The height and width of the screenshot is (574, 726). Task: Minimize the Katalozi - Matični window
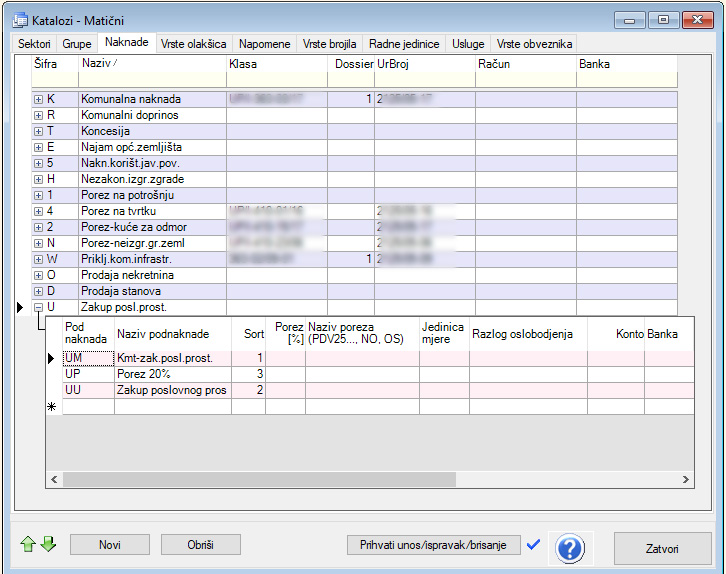630,20
